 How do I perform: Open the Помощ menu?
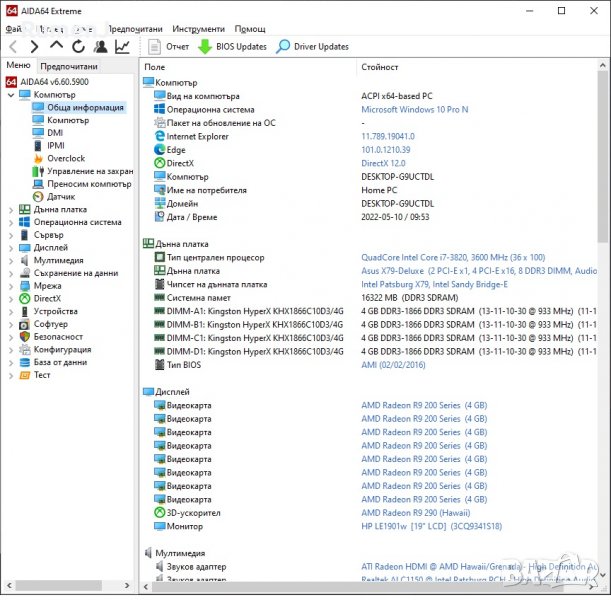pos(250,29)
